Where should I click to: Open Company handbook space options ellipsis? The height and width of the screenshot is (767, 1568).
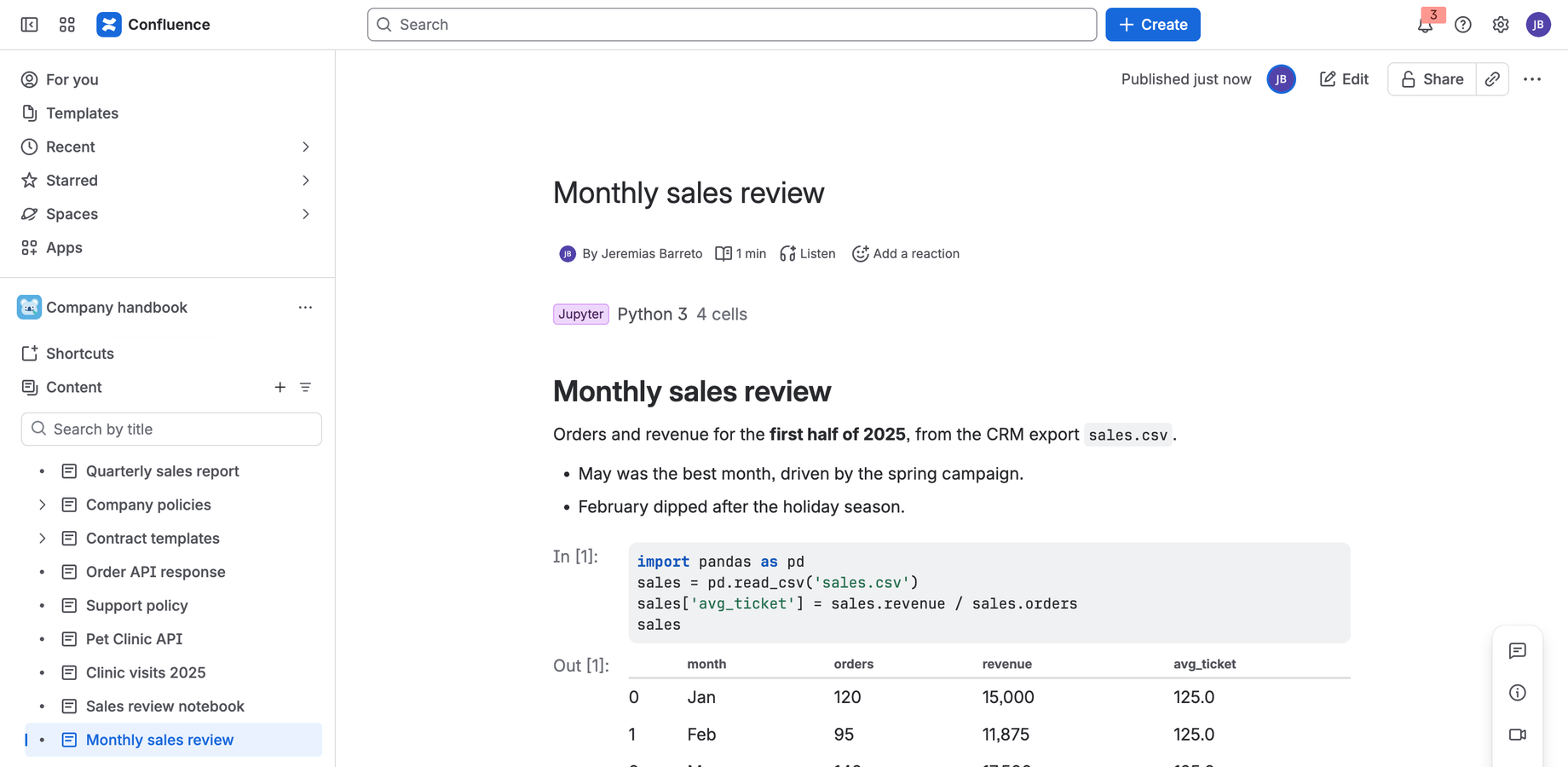[x=305, y=308]
